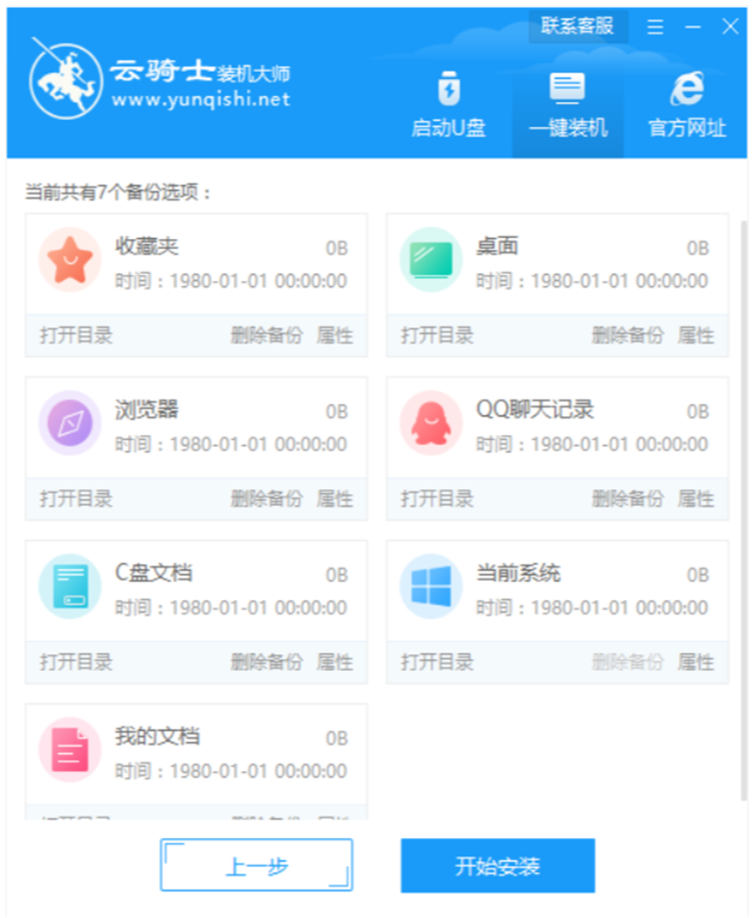Open directory for 收藏夹 backup
The width and height of the screenshot is (753, 918).
coord(76,335)
